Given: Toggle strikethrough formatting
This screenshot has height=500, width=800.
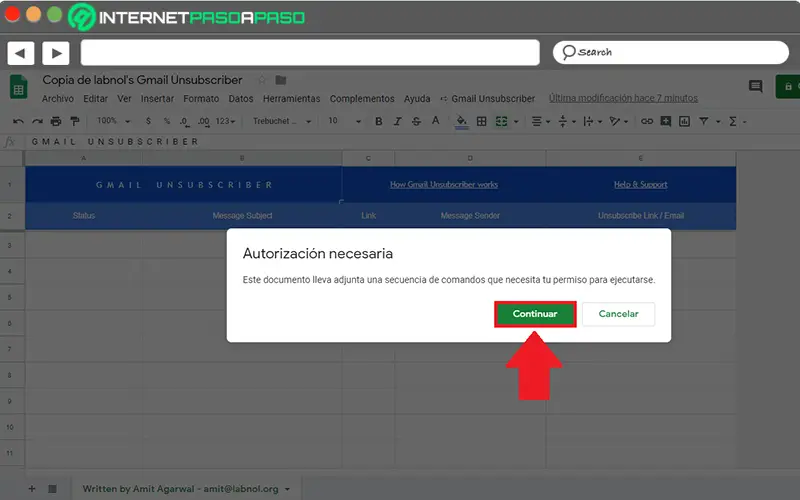Looking at the screenshot, I should point(416,121).
